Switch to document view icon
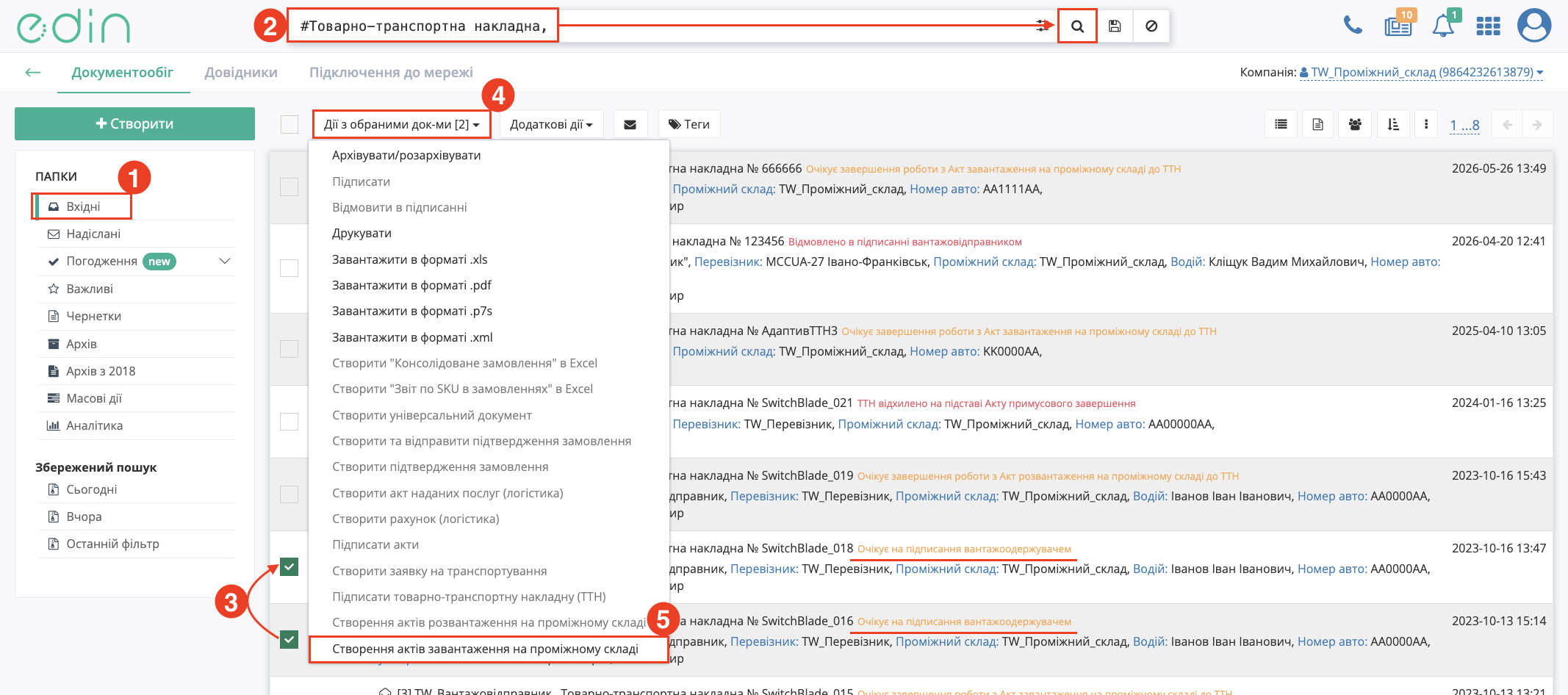Screen dimensions: 1568x695 [x=1317, y=124]
